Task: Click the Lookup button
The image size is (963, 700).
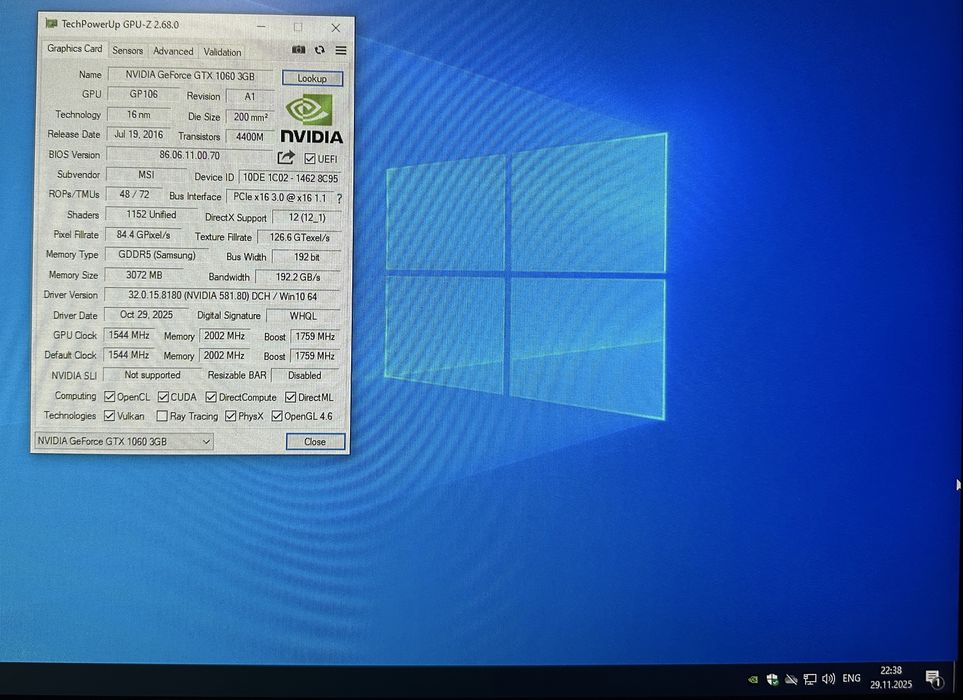Action: [x=312, y=79]
